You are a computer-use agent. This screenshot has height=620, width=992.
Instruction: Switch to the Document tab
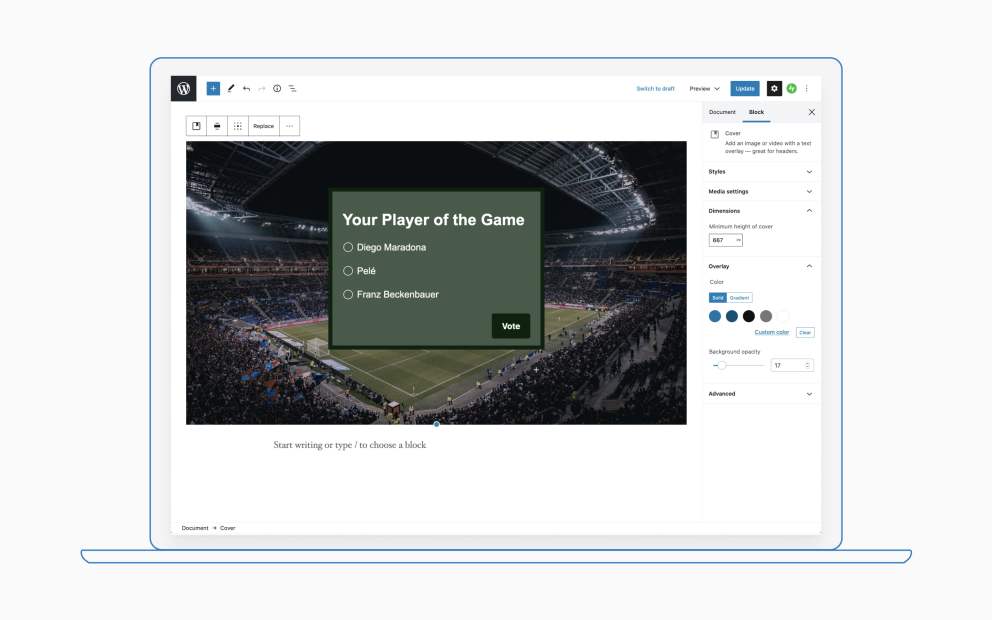point(722,112)
